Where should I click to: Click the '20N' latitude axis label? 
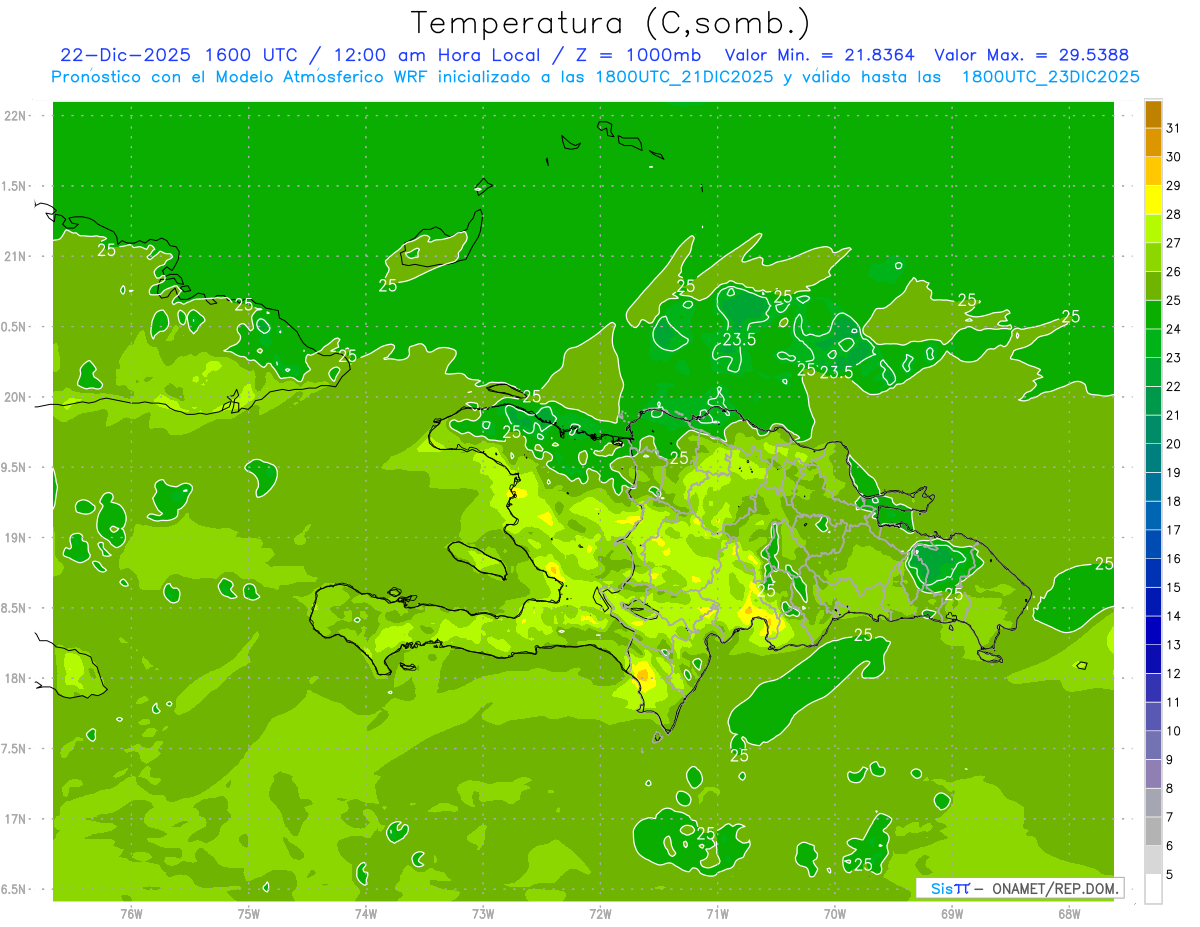coord(15,397)
